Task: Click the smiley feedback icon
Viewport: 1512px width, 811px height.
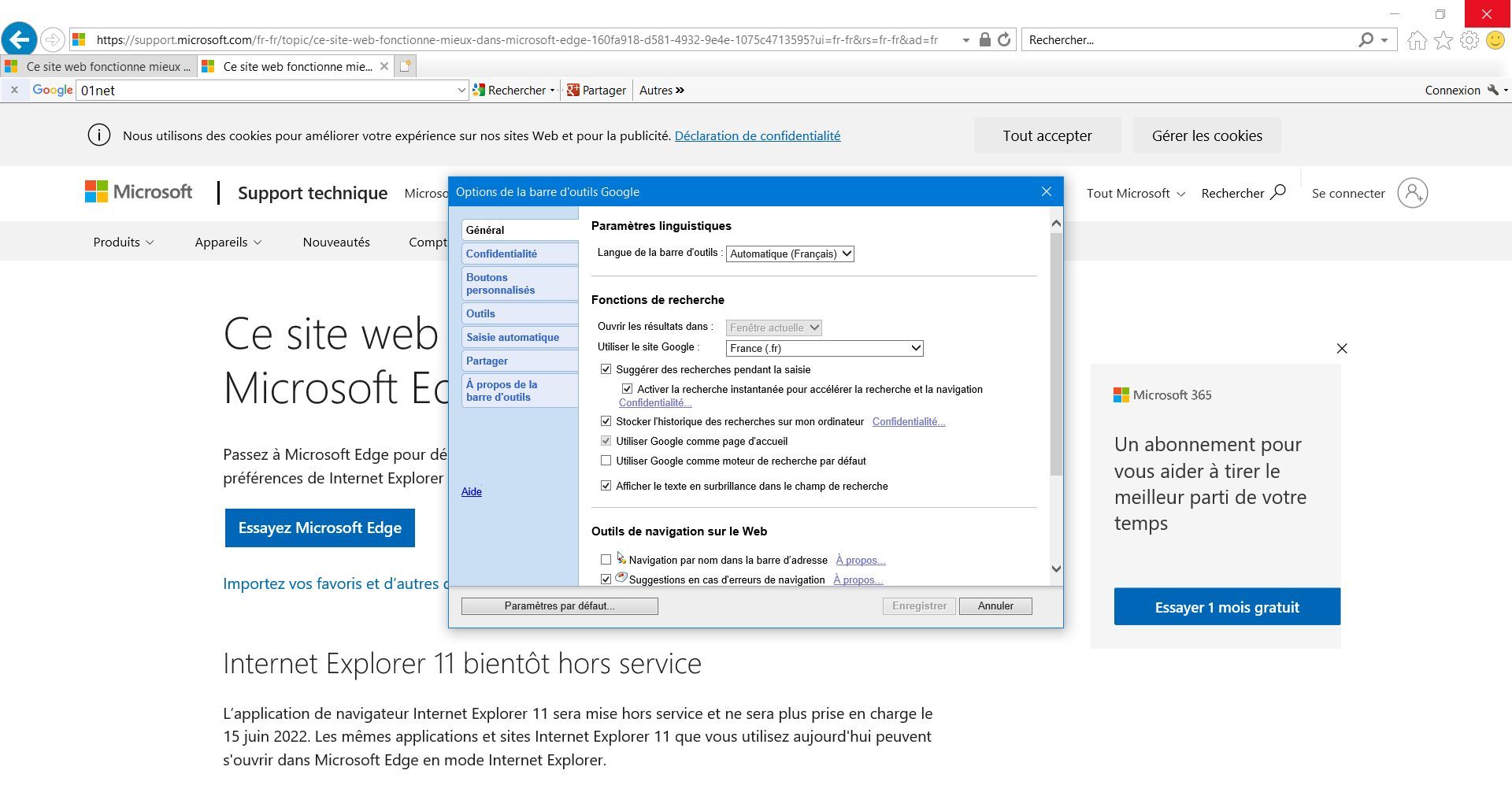Action: pyautogui.click(x=1495, y=40)
